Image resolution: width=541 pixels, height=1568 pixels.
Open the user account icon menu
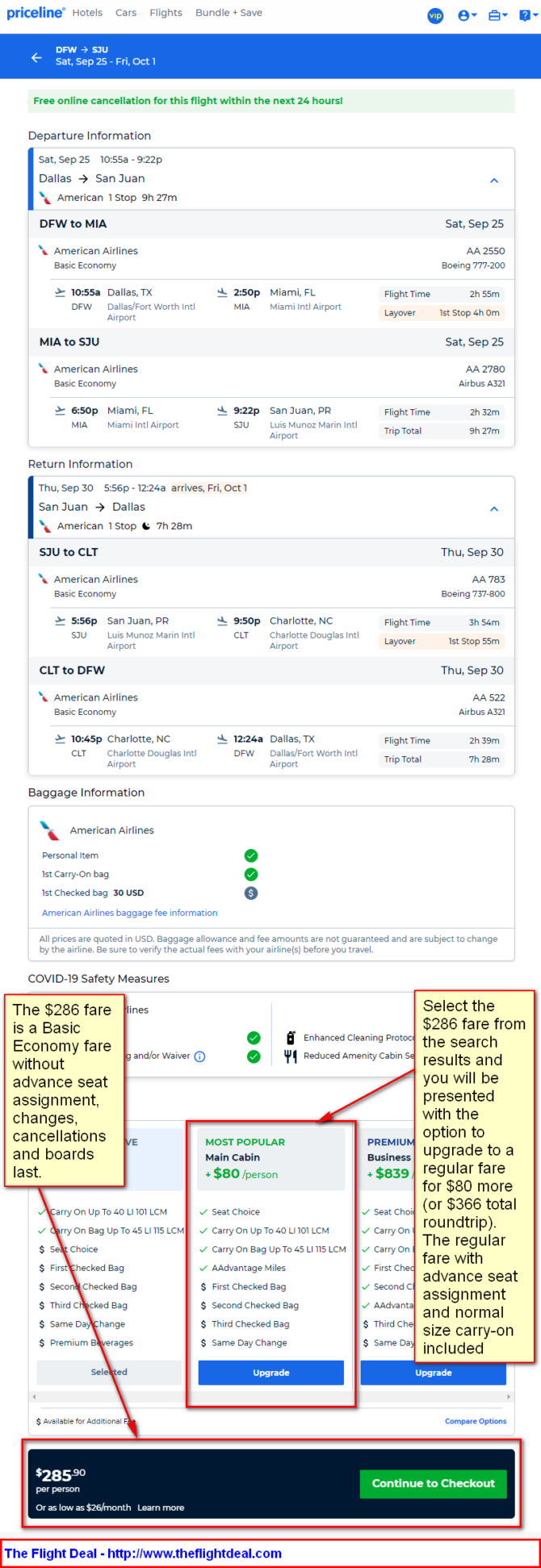tap(467, 15)
